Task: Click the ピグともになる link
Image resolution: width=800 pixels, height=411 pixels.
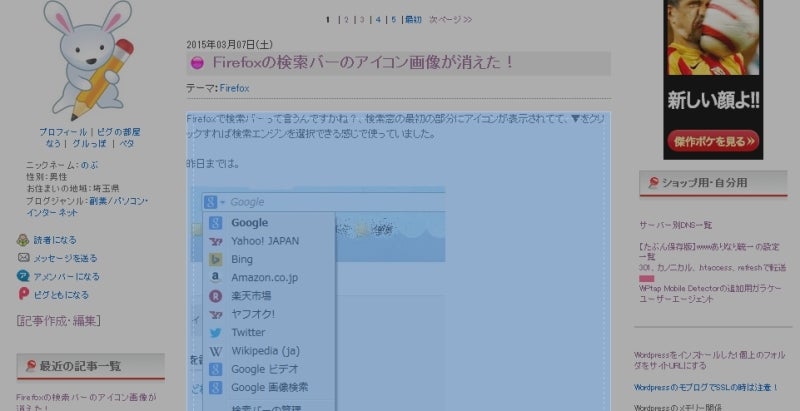Action: [61, 295]
